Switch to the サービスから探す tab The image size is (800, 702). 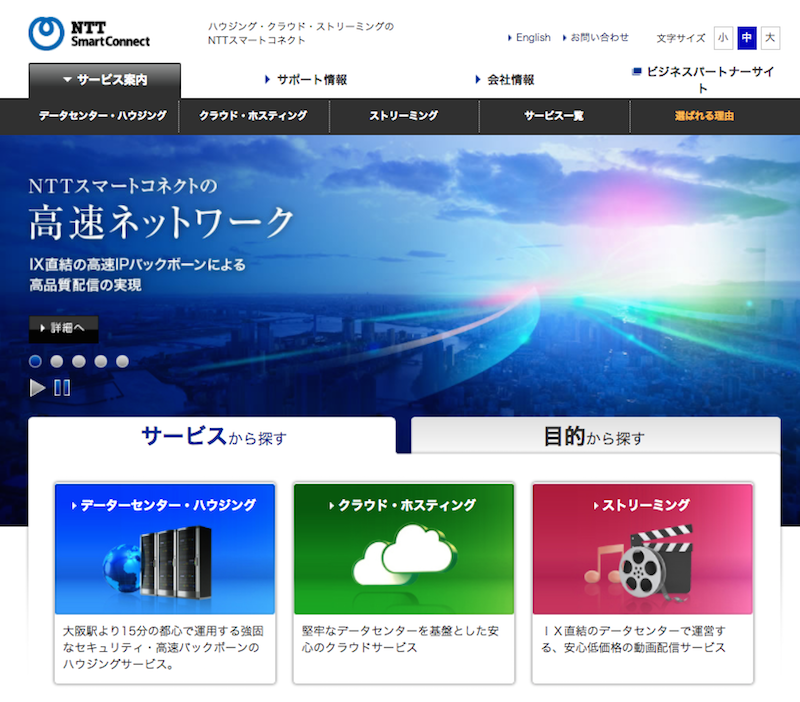coord(212,436)
